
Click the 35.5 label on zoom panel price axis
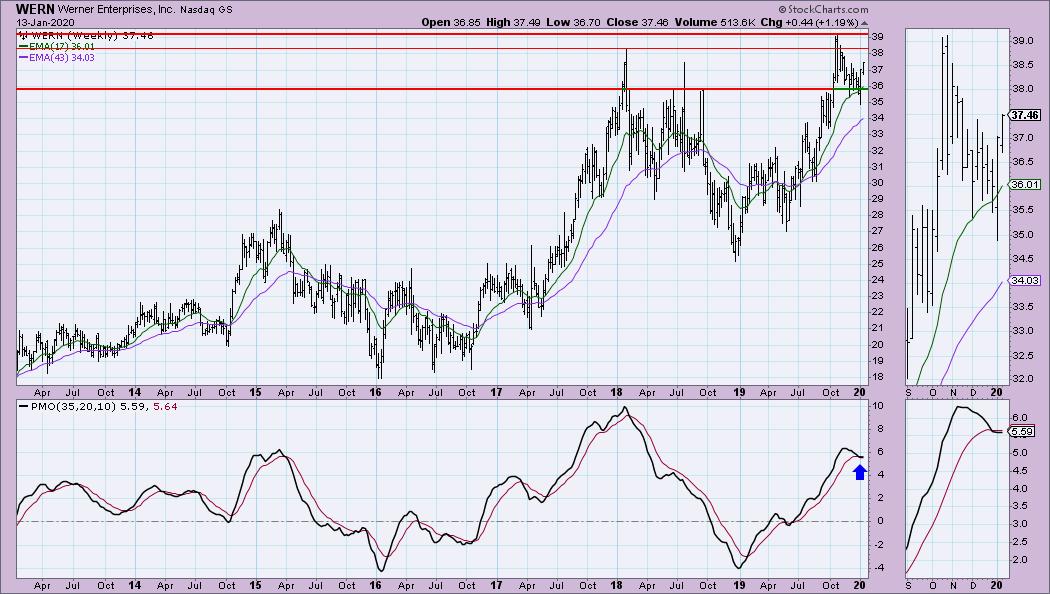point(1023,210)
